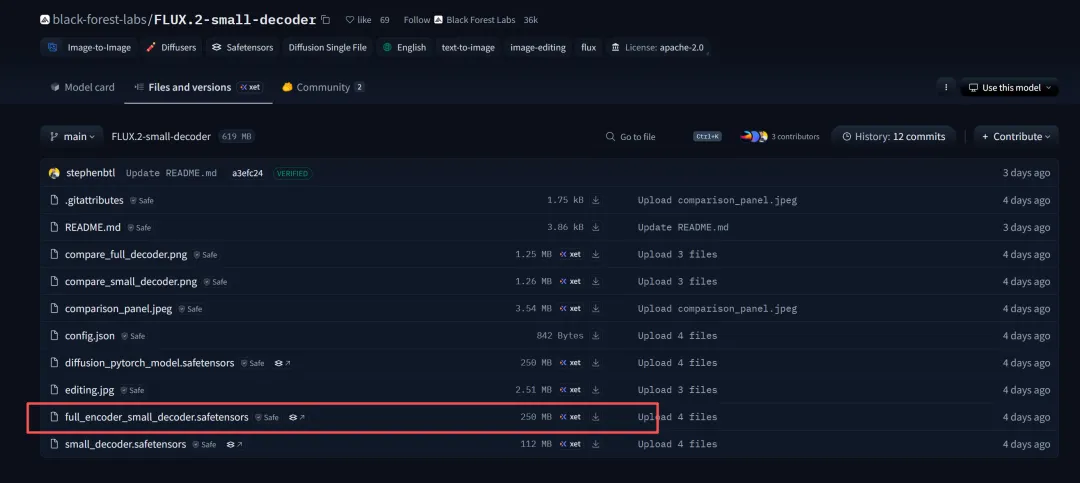Click the Safe badge on editing.jpg

(x=132, y=391)
